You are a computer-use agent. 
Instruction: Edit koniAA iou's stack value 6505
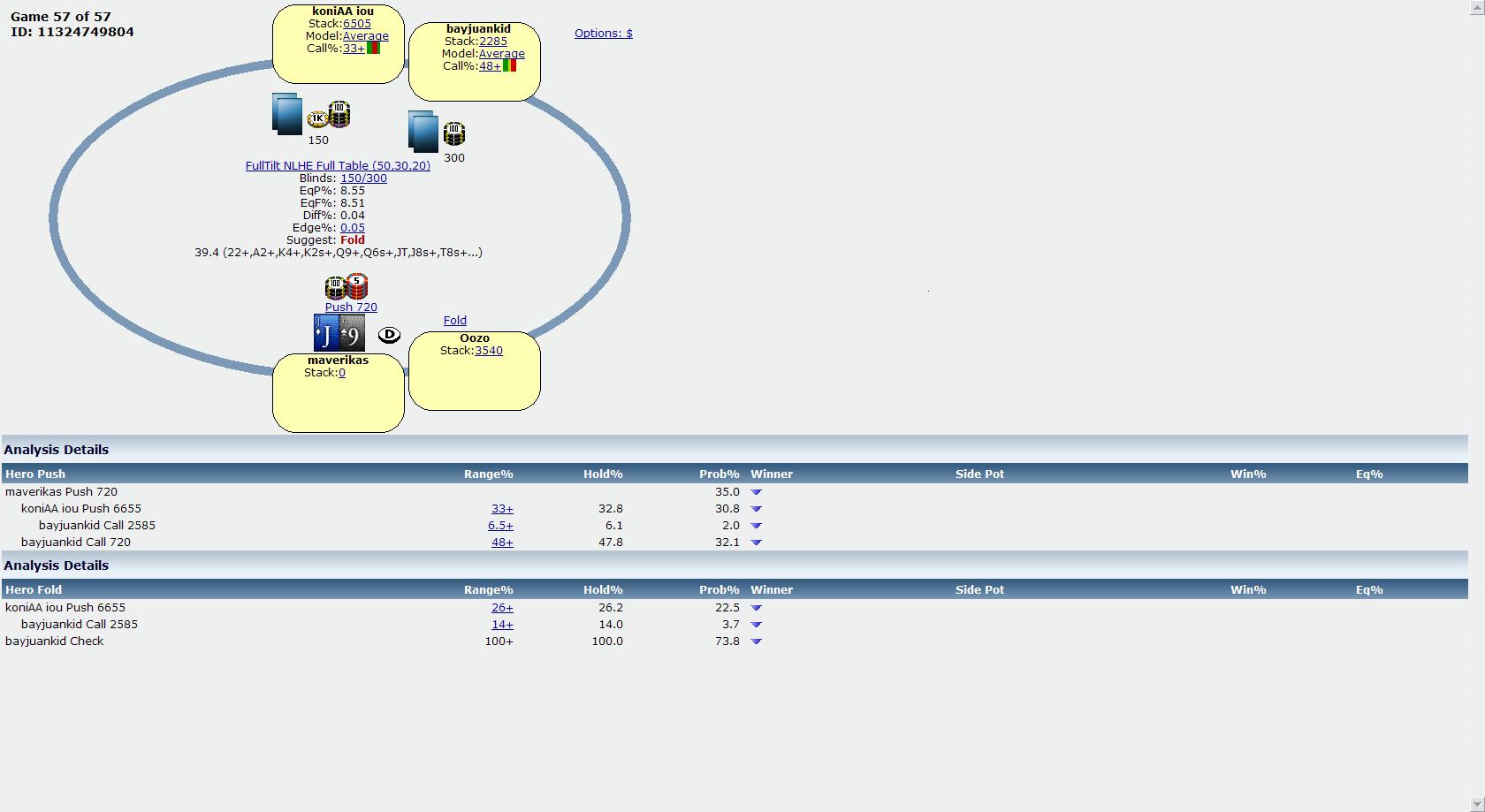pyautogui.click(x=357, y=24)
